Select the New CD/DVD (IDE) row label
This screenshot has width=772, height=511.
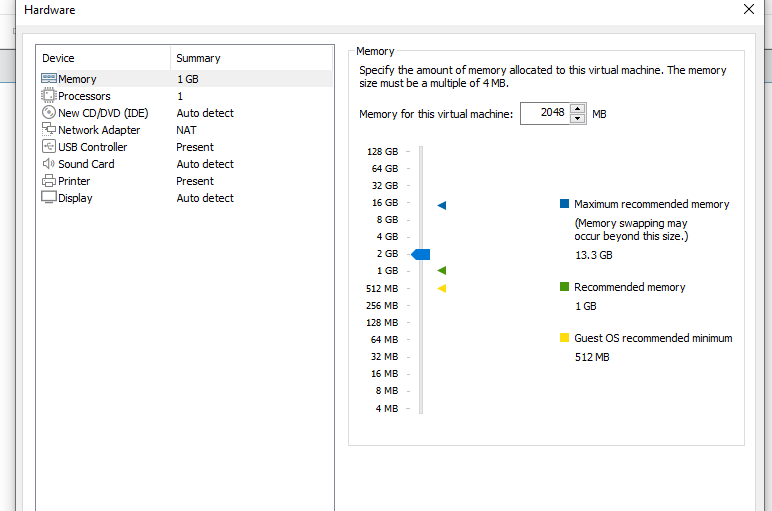pyautogui.click(x=103, y=113)
